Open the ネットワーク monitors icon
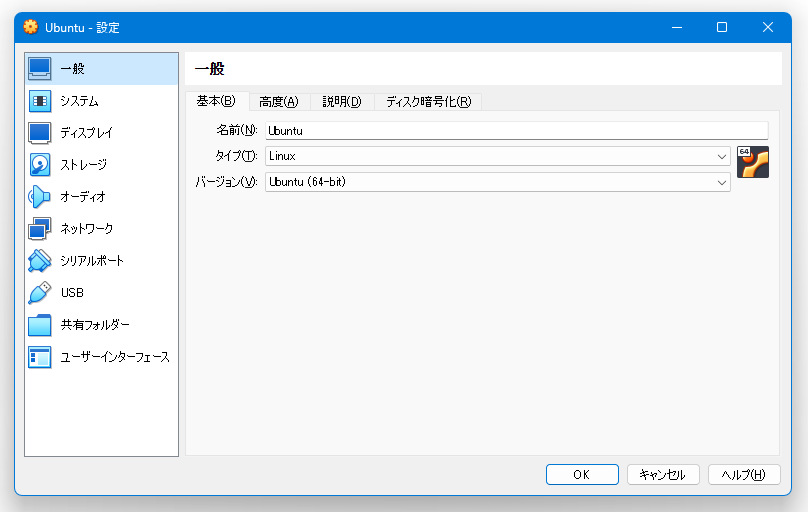 point(40,229)
